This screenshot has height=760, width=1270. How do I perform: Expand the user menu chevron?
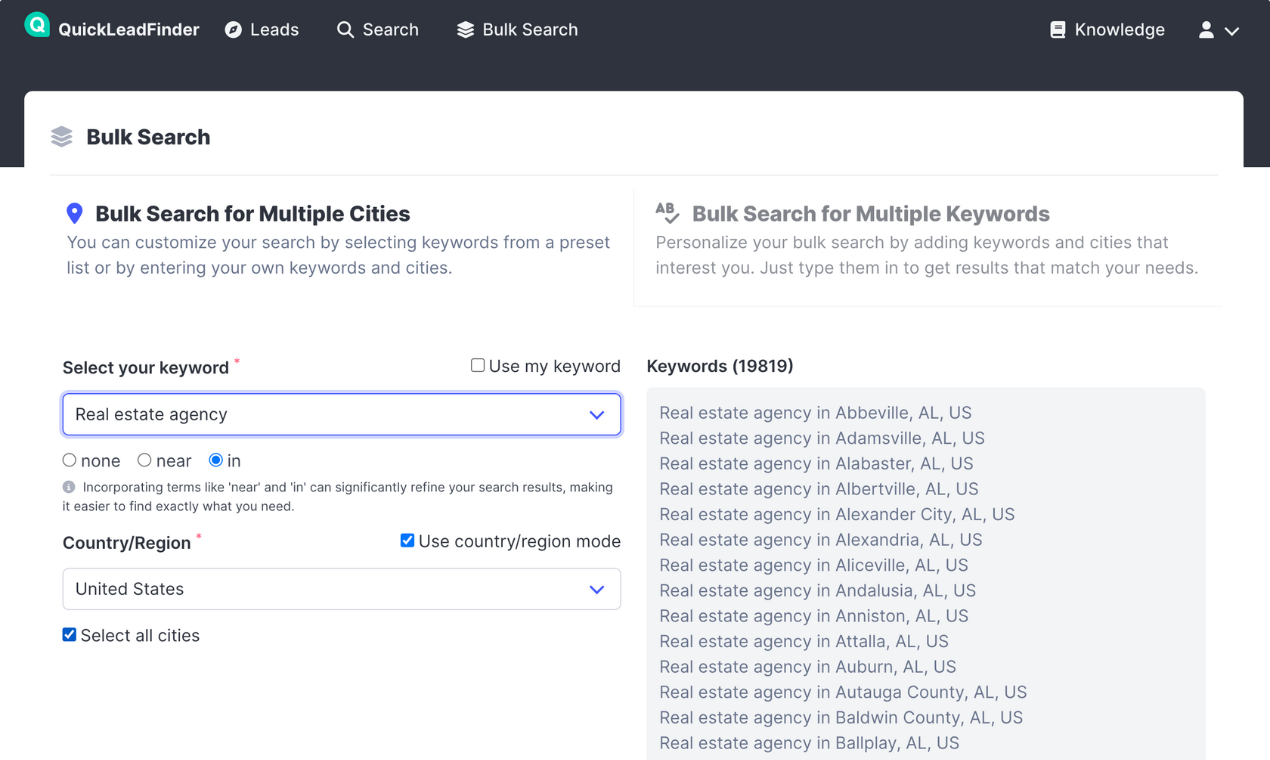pos(1232,31)
